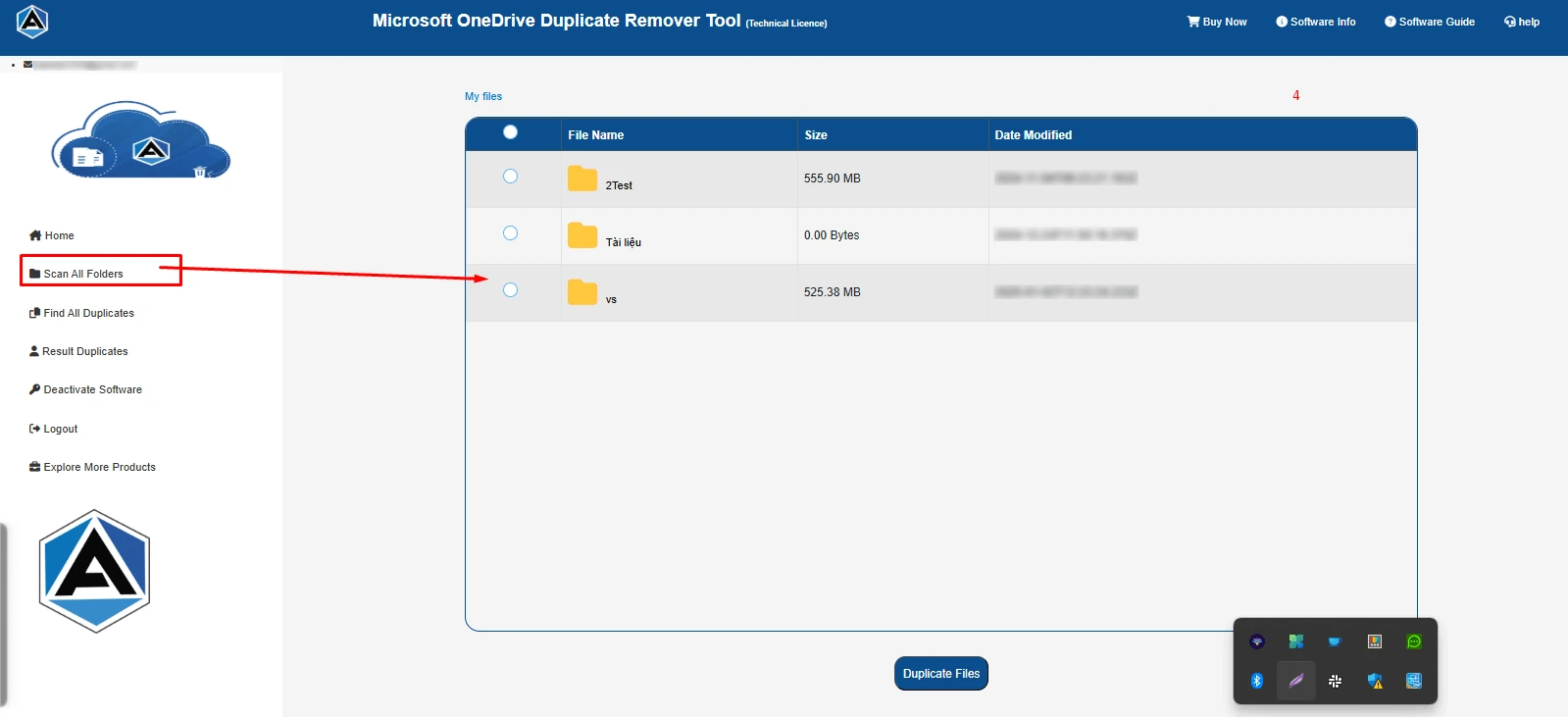
Task: Click the dark round lotus tray icon
Action: [1257, 641]
